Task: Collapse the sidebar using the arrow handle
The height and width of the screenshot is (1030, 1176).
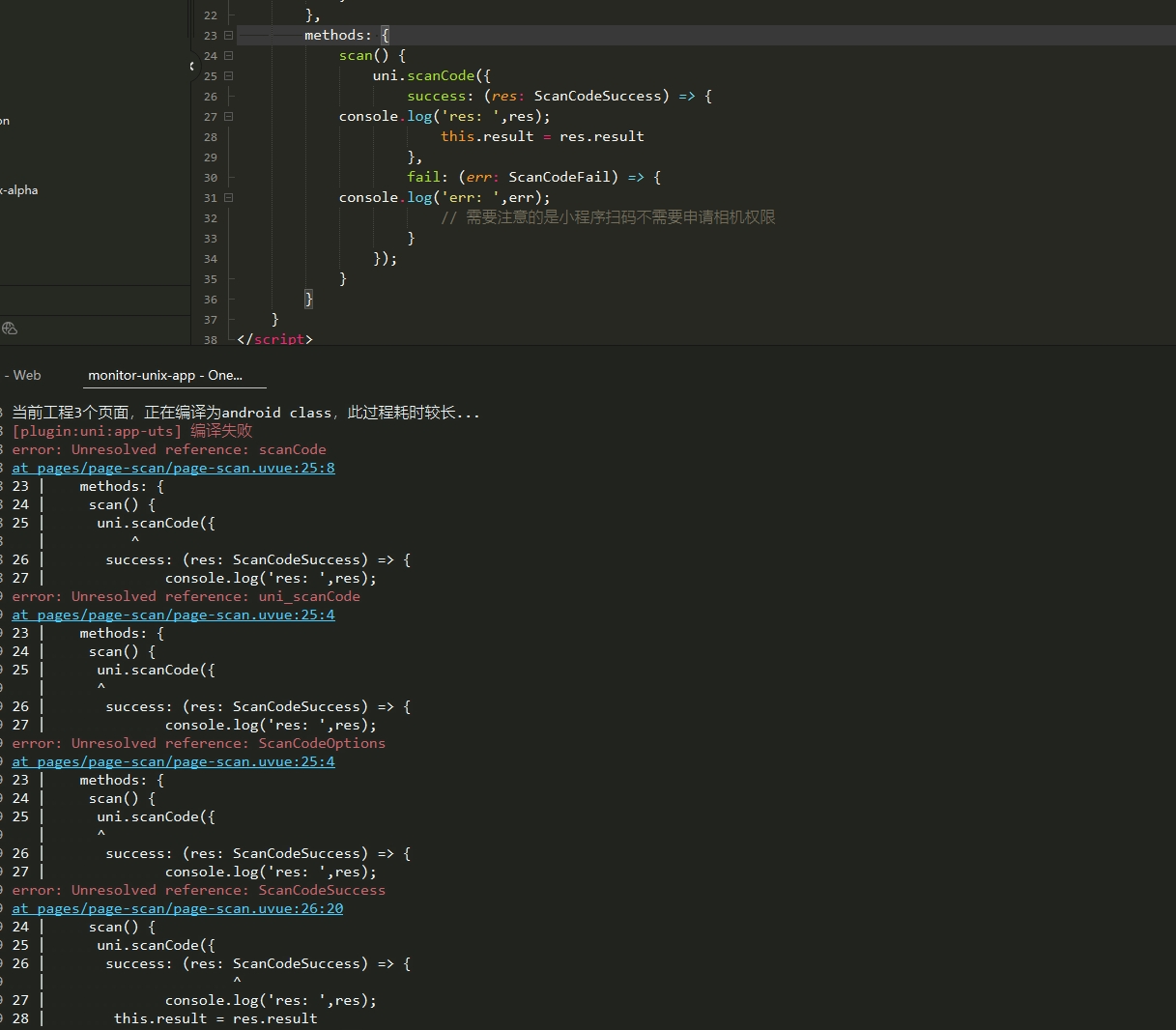Action: [191, 66]
